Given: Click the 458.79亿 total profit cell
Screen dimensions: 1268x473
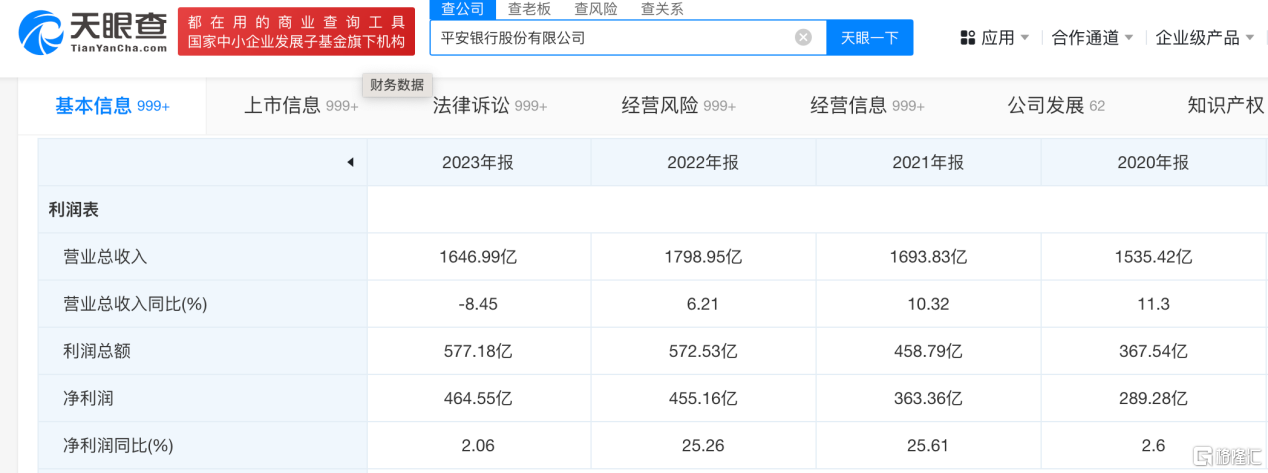Looking at the screenshot, I should pos(928,351).
